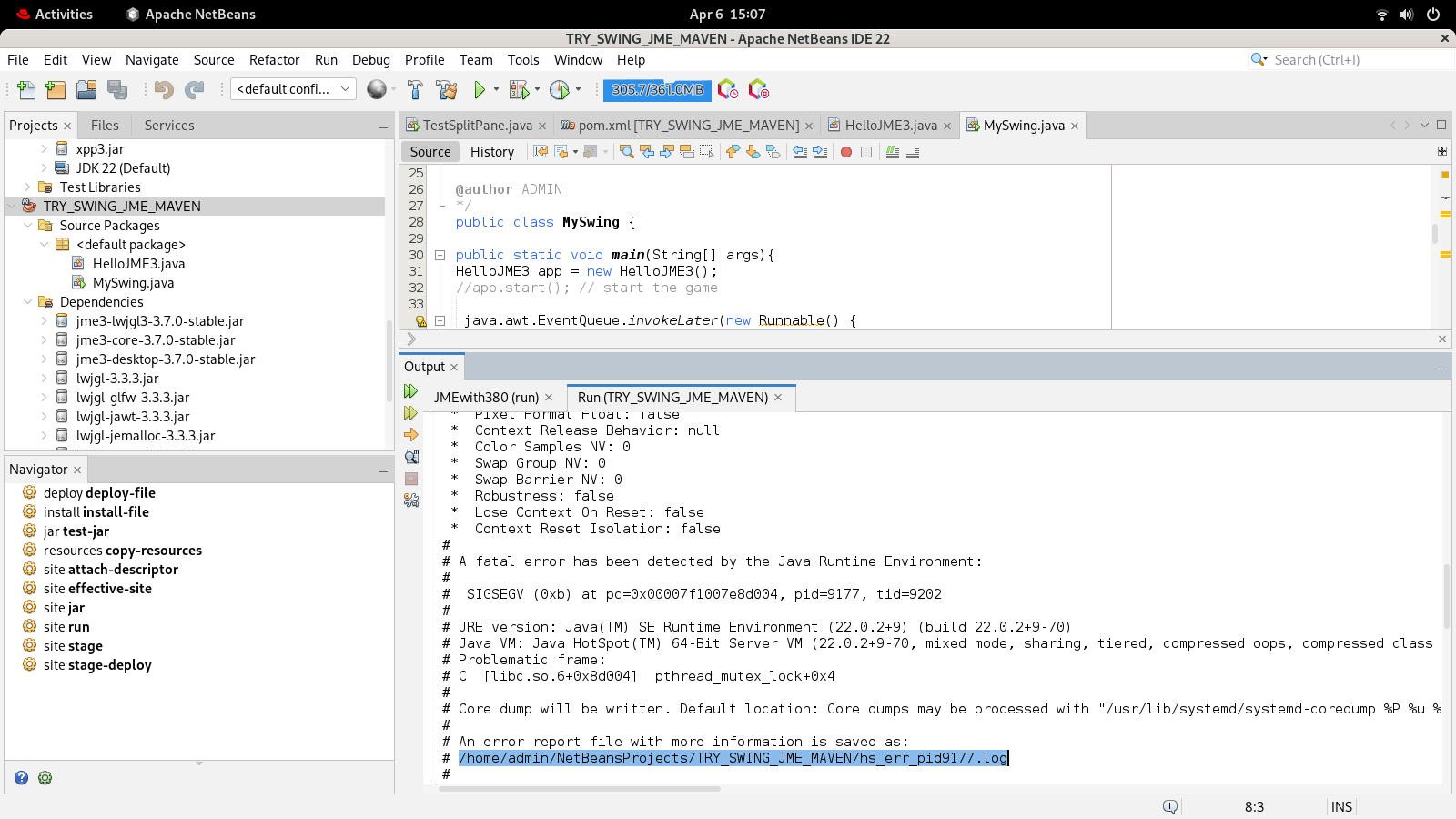
Task: Select the deploy deploy-file goal in Navigator
Action: coord(99,493)
